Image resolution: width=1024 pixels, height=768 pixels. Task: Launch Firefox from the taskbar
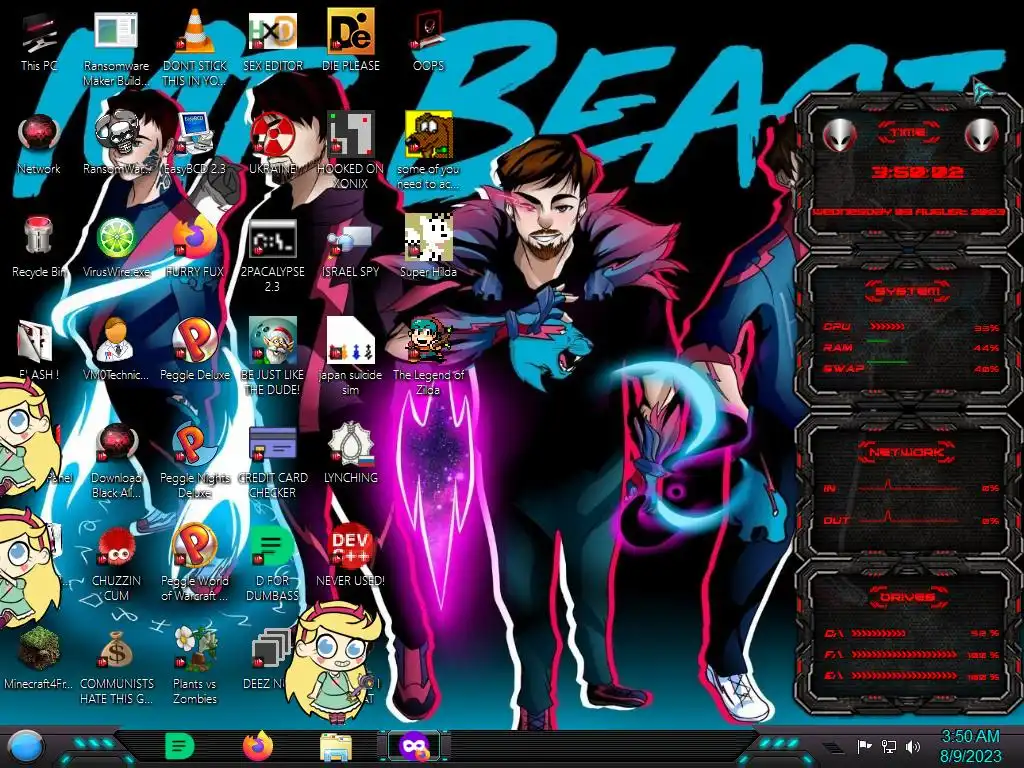coord(258,746)
